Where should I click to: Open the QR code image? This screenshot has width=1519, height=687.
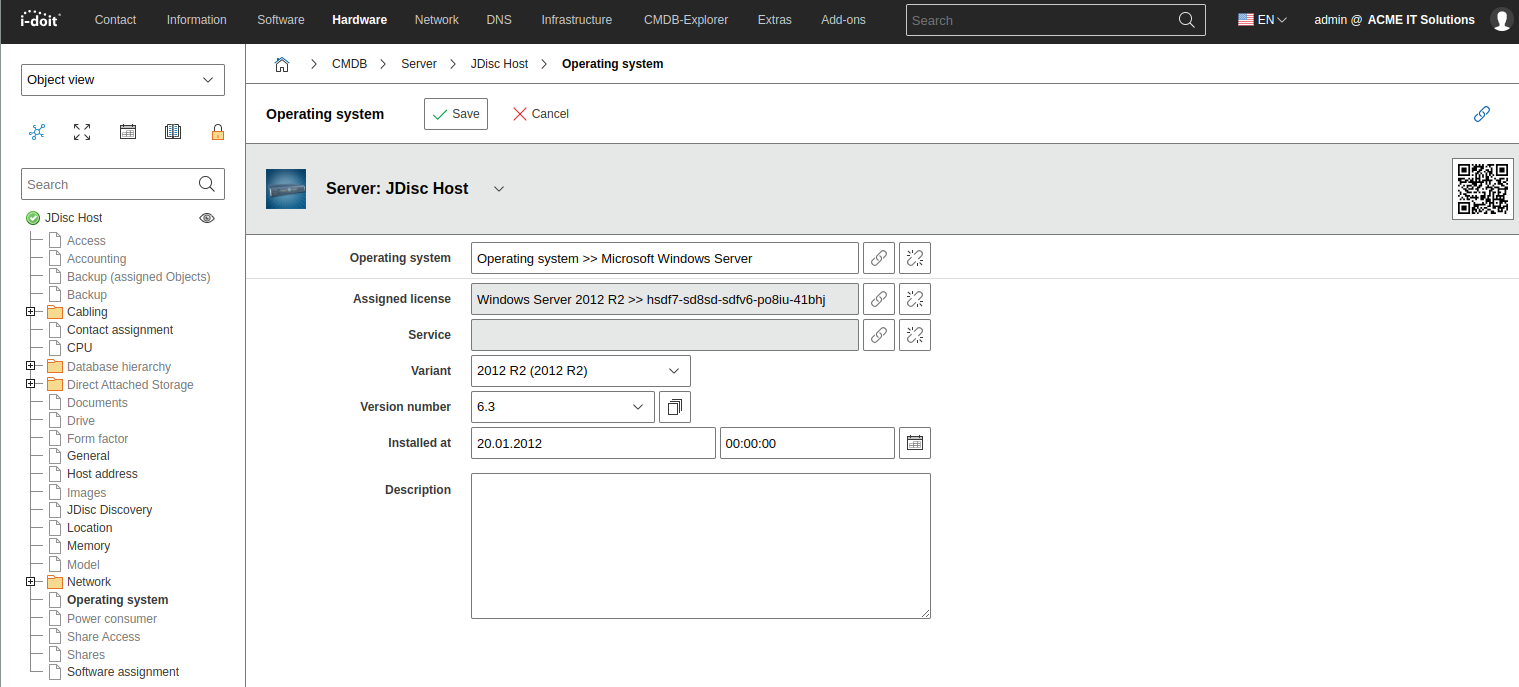tap(1483, 188)
